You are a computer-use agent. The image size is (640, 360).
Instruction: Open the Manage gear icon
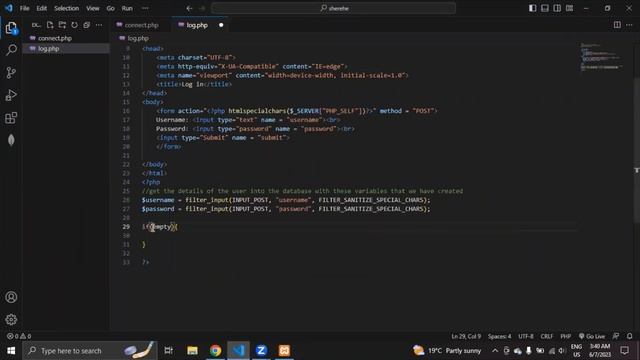coord(11,320)
